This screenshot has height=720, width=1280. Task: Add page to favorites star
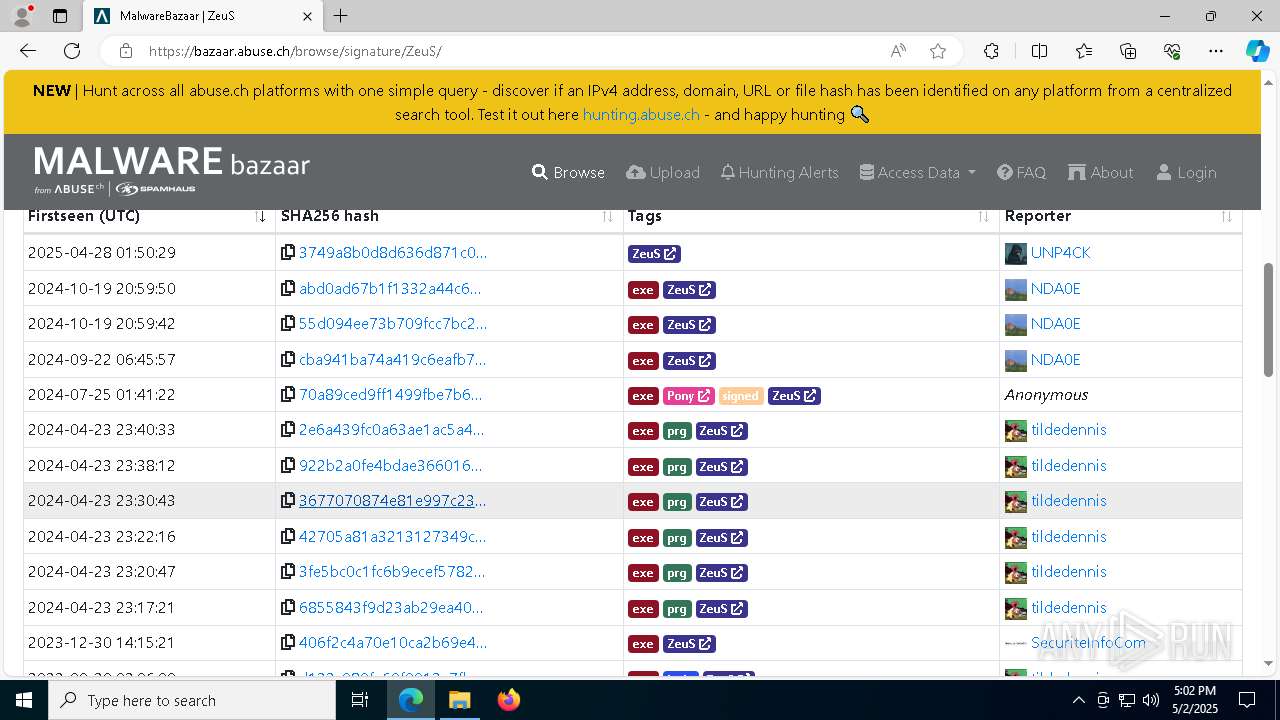938,51
